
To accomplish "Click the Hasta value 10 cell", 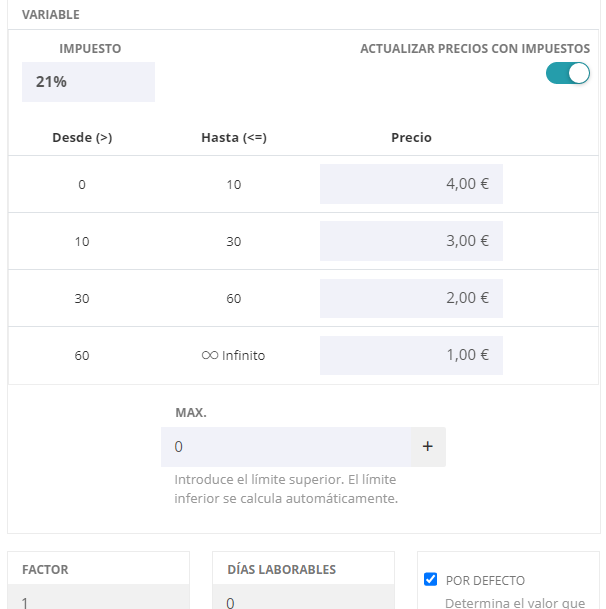I will [x=233, y=185].
